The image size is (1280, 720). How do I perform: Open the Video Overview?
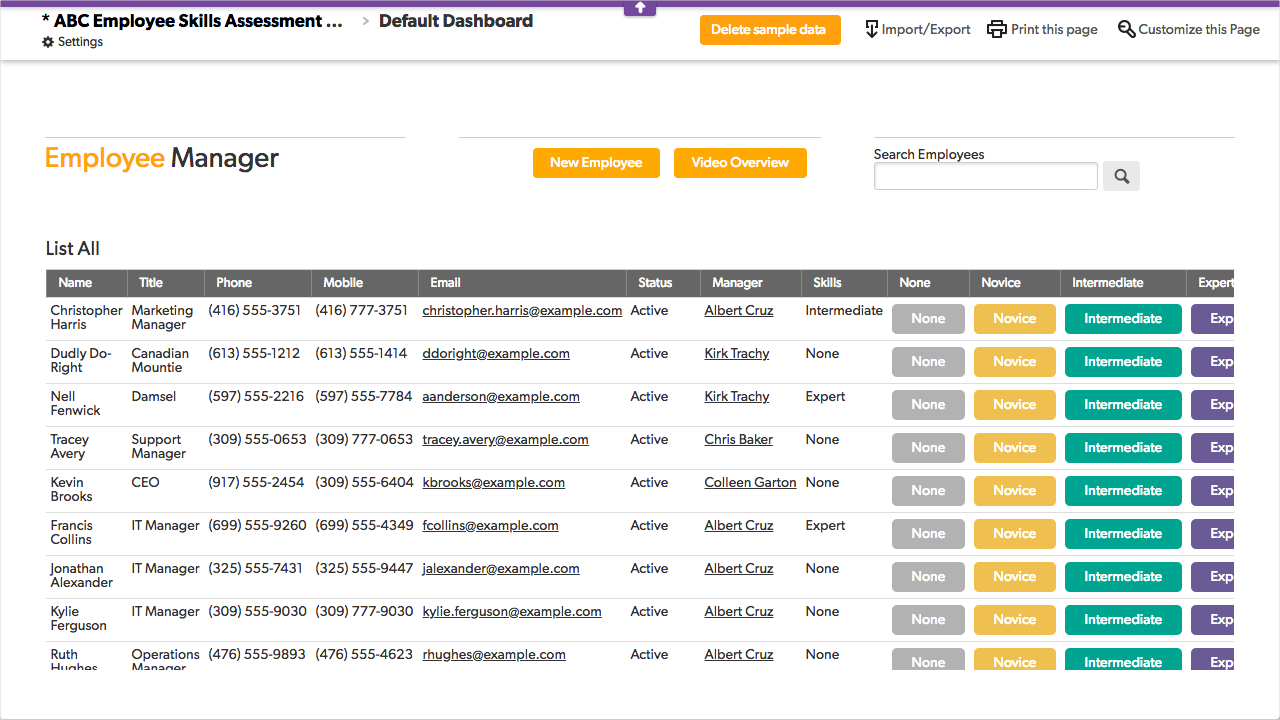pyautogui.click(x=740, y=163)
